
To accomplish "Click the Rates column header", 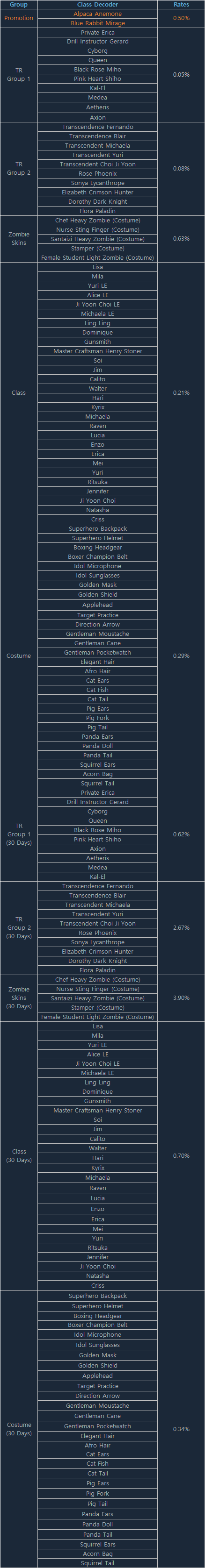I will click(x=181, y=4).
